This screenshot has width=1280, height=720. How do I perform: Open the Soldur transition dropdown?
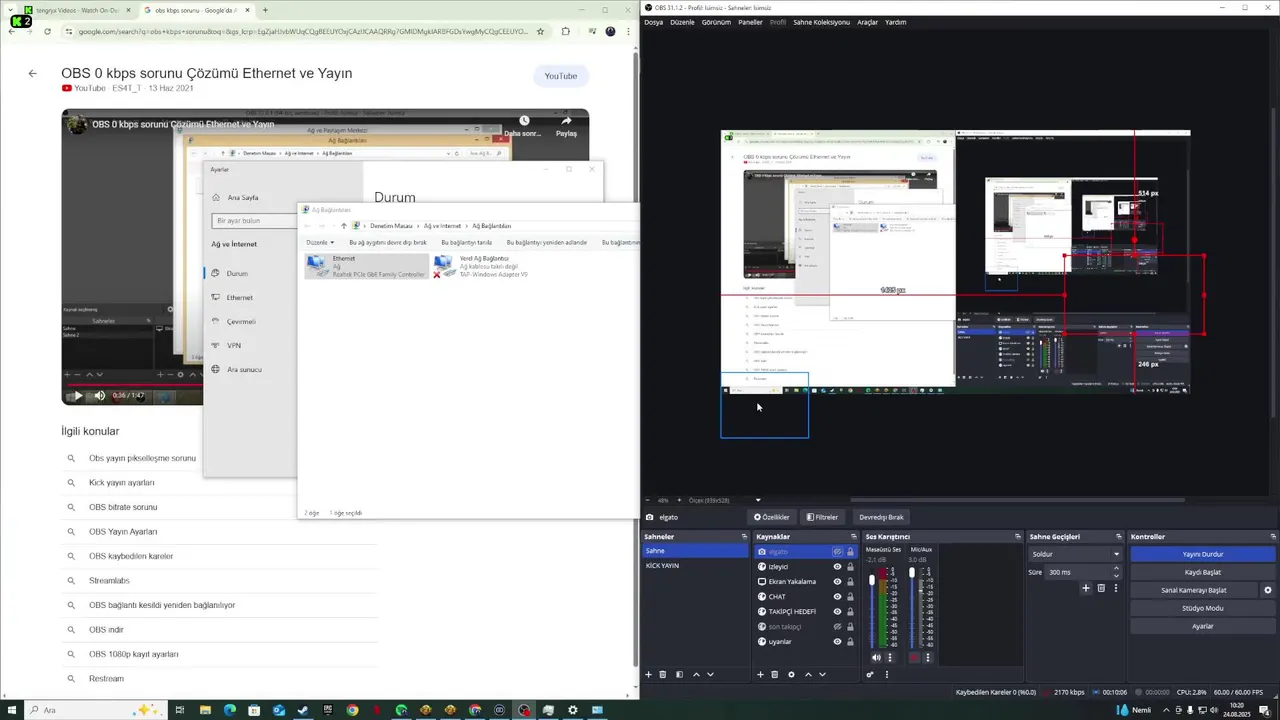pos(1075,554)
